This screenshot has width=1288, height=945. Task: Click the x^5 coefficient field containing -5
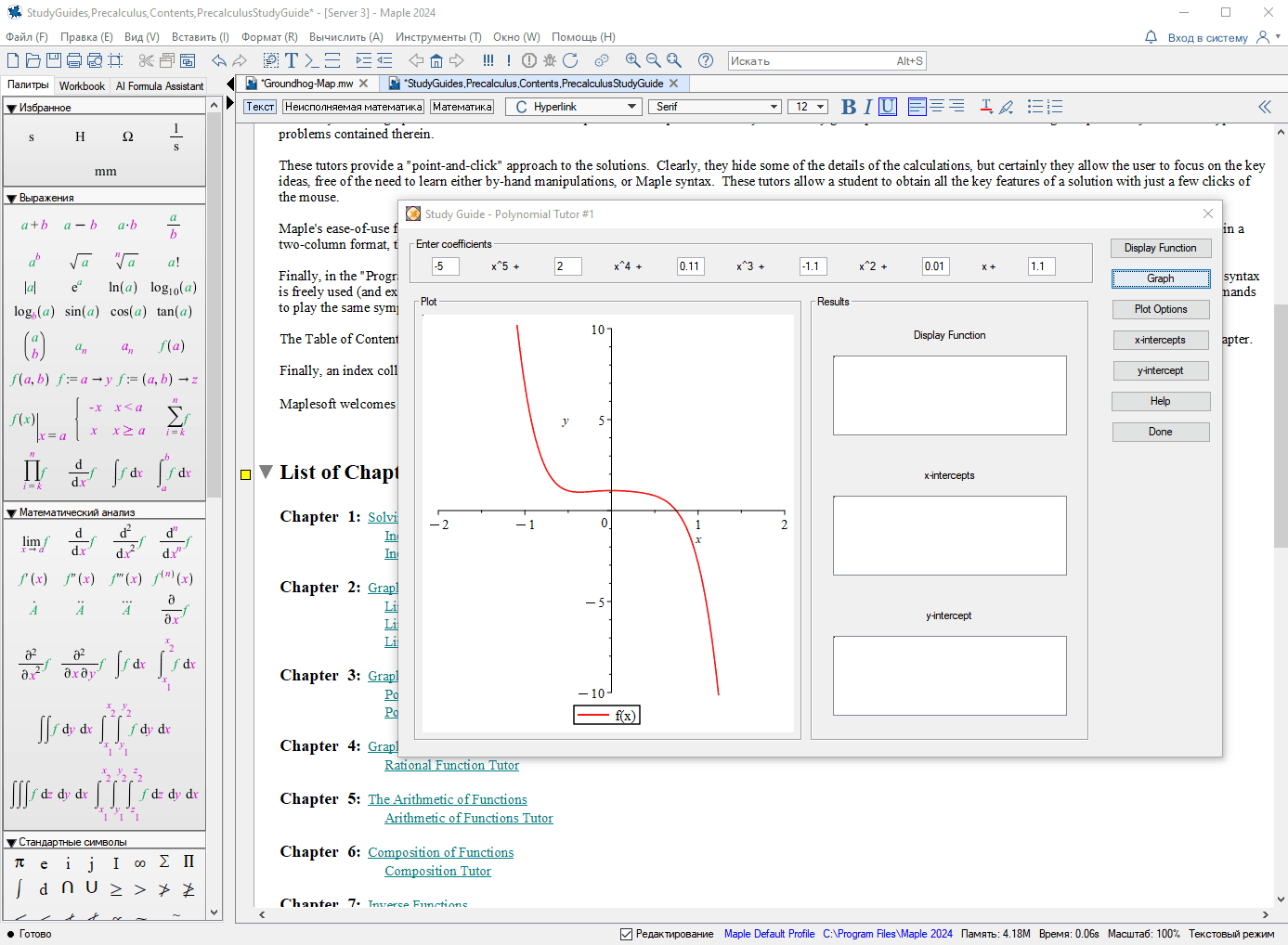[446, 266]
